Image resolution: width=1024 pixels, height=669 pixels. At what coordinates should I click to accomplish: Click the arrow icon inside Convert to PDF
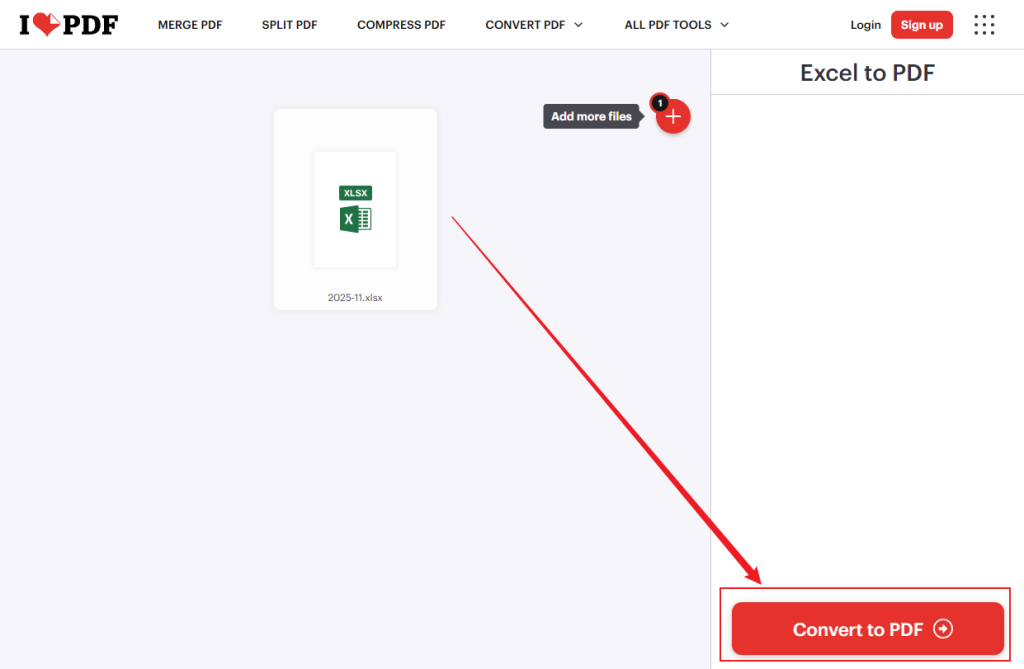coord(941,629)
